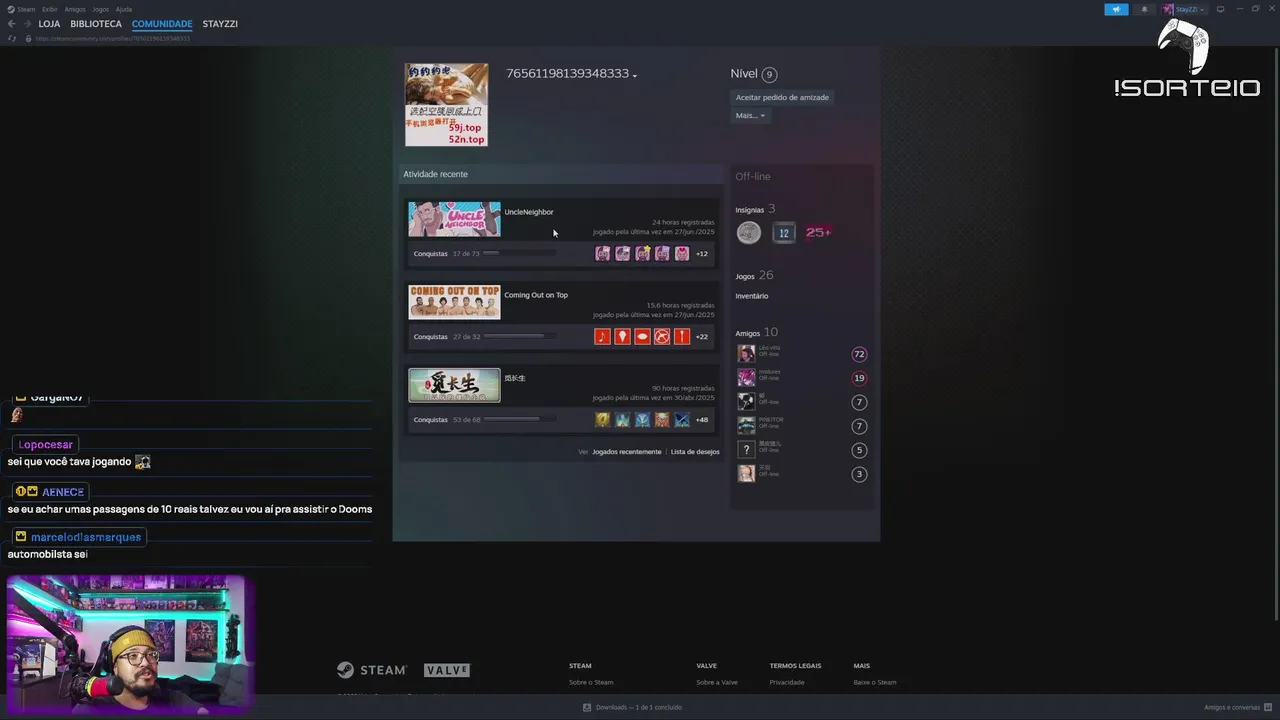The width and height of the screenshot is (1280, 720).
Task: Click the +12 more achievements link
Action: (702, 254)
